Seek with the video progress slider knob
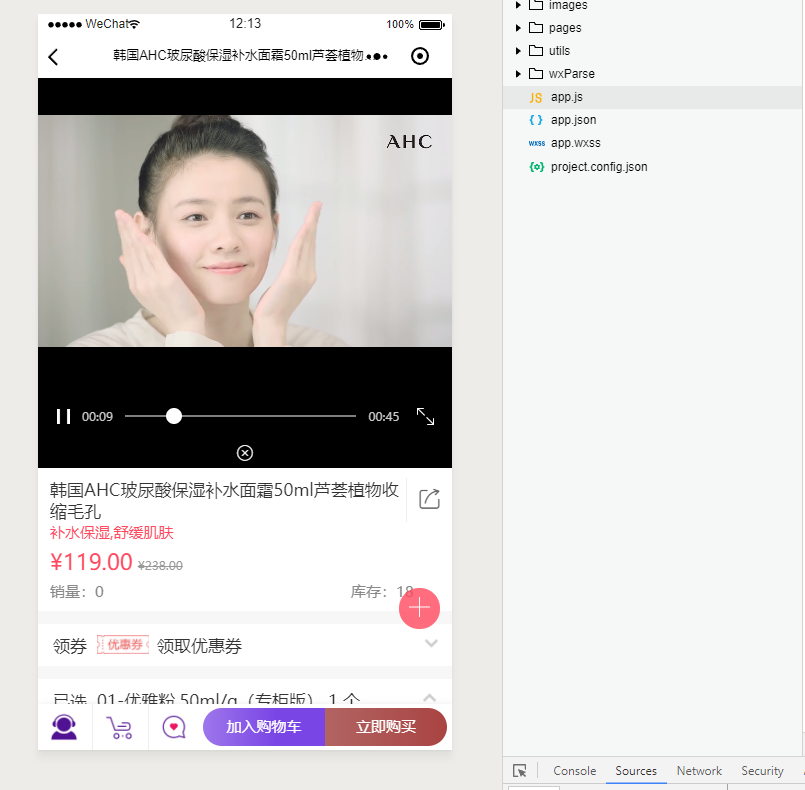This screenshot has width=805, height=790. (x=174, y=416)
